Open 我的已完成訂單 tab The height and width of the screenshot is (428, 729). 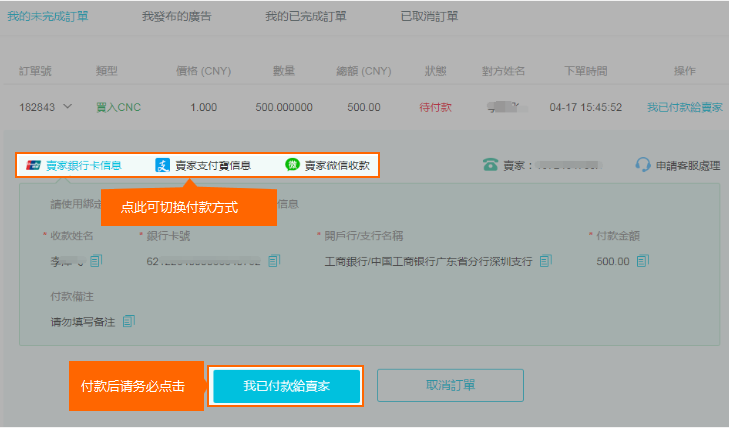[306, 16]
